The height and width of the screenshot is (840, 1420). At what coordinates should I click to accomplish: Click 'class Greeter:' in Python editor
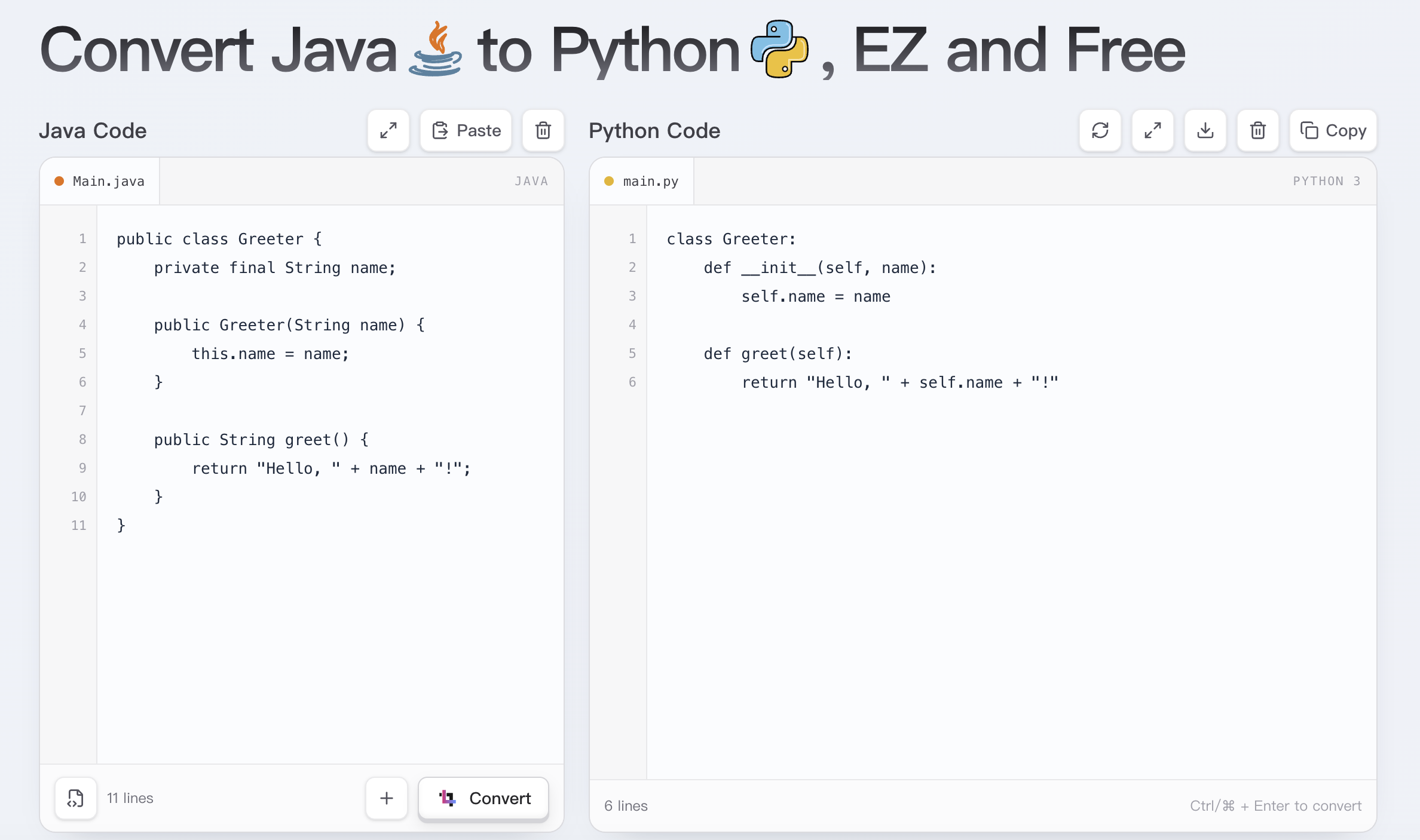(731, 239)
